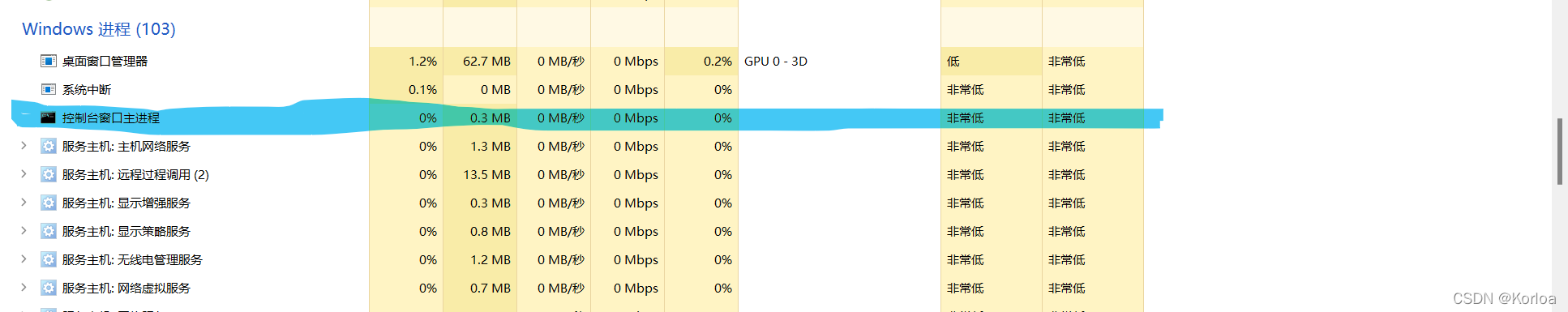Expand the 服务主机: 远程过程调用 (2) group
Screen dimensions: 1568x312
click(x=24, y=174)
